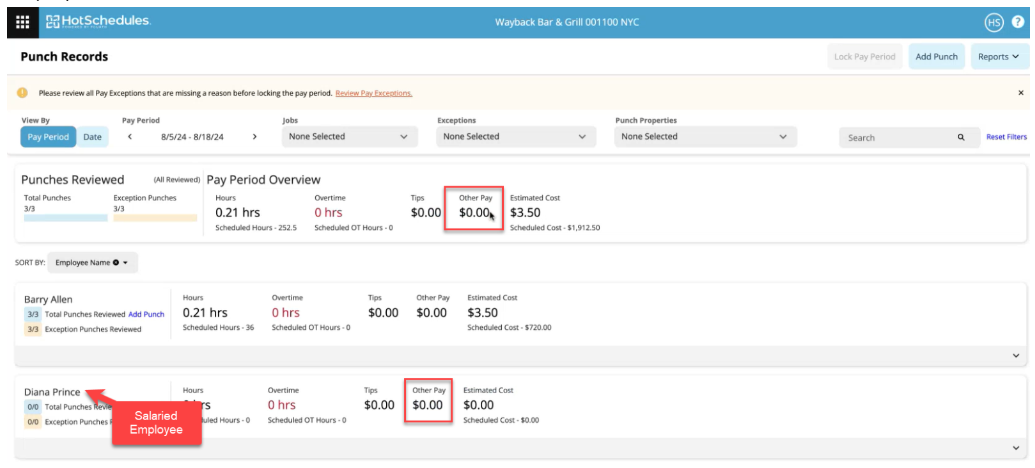The height and width of the screenshot is (468, 1035).
Task: Switch view to Pay Period
Action: [x=48, y=137]
